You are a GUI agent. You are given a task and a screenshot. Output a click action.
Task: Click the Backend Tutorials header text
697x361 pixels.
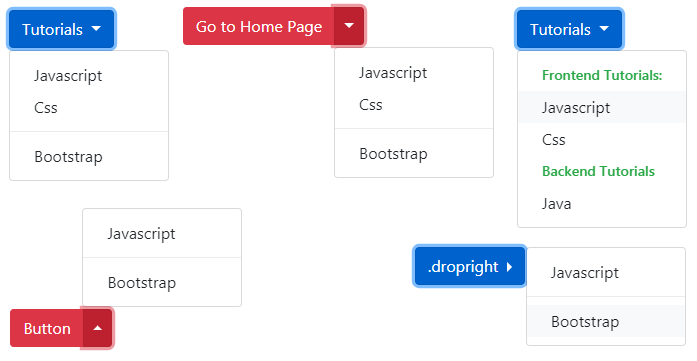click(x=598, y=171)
